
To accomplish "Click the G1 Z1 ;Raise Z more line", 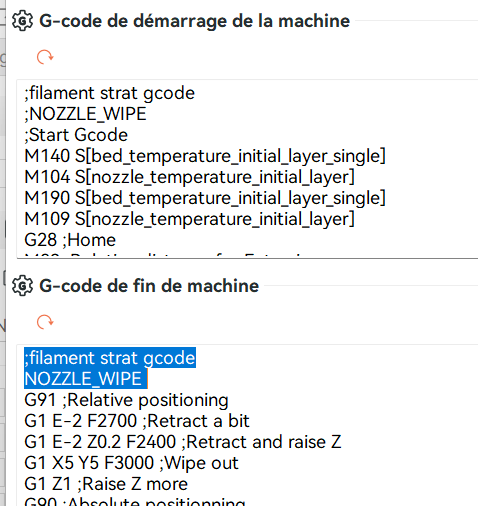I will pos(106,484).
